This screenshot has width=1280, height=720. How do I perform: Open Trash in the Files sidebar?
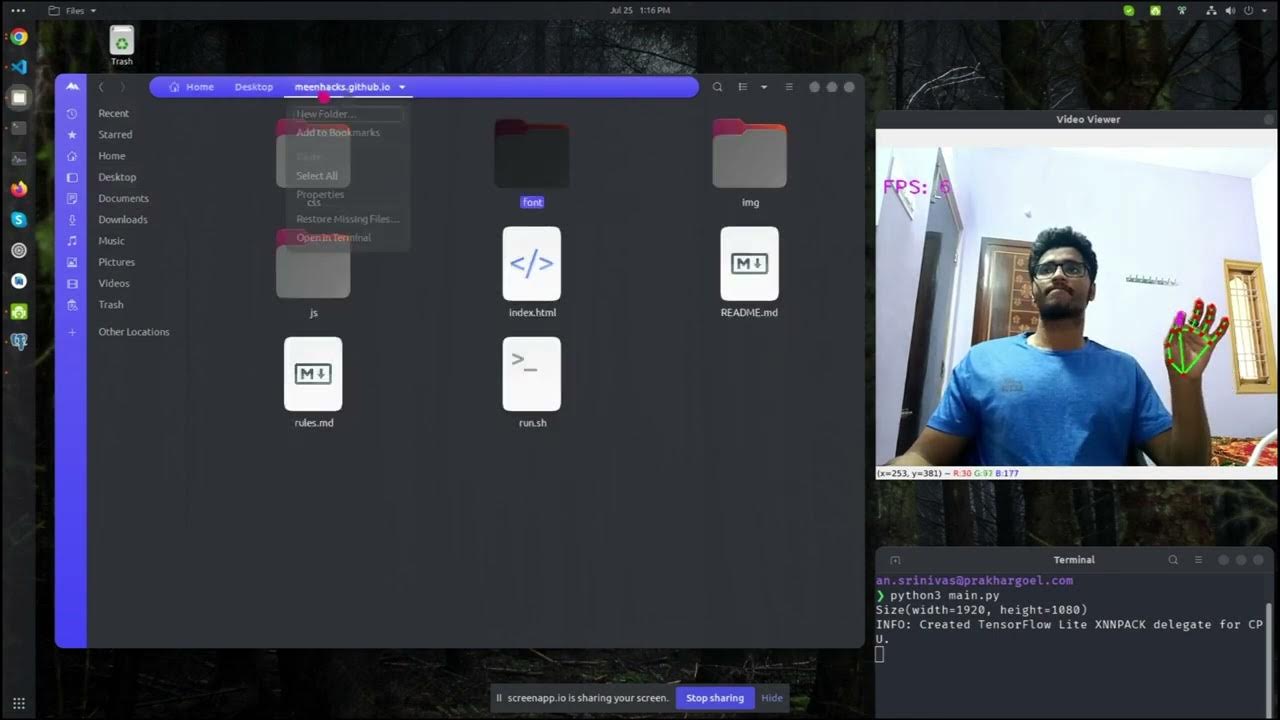pyautogui.click(x=111, y=304)
